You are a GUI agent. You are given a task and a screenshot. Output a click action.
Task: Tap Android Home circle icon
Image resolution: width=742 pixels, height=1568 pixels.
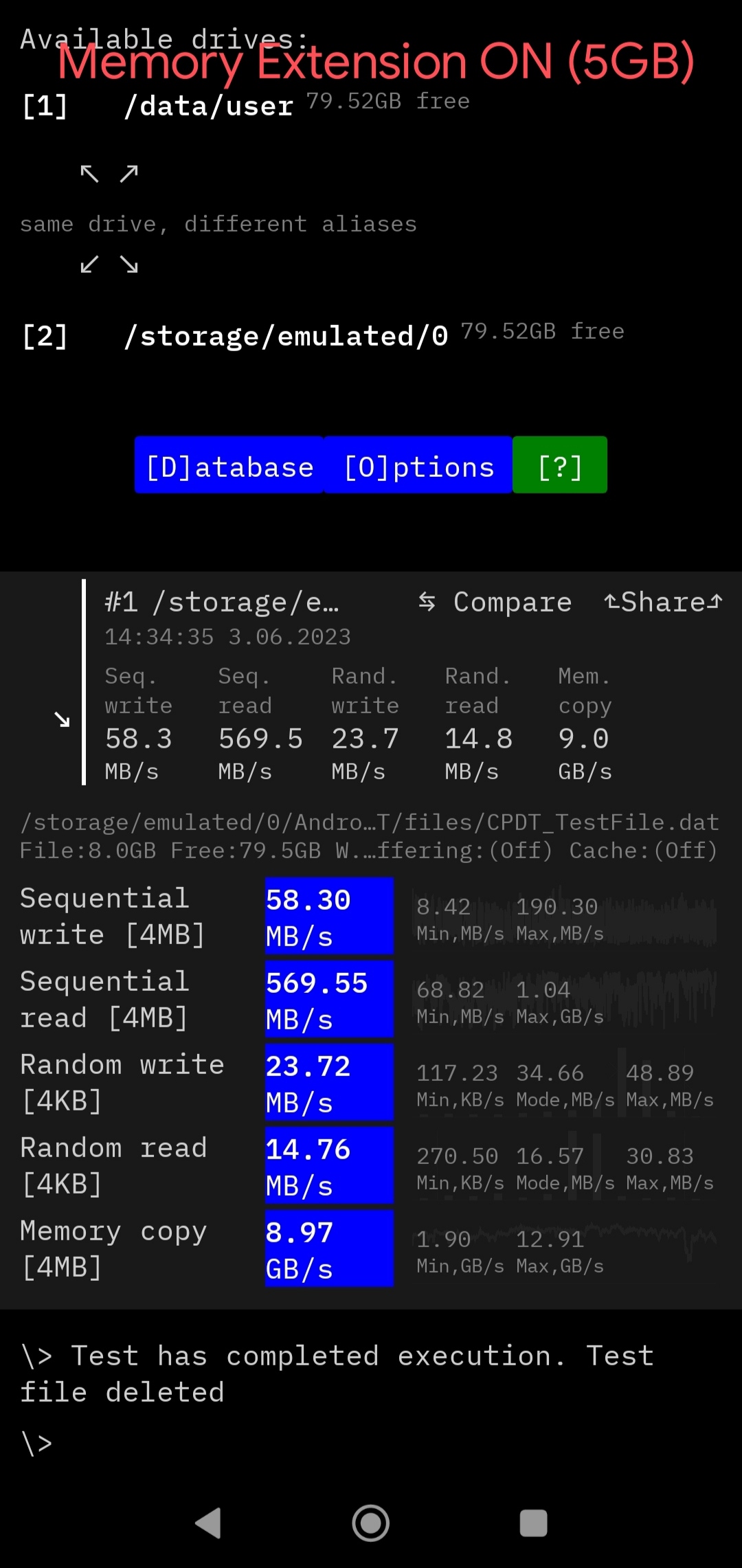point(371,1523)
